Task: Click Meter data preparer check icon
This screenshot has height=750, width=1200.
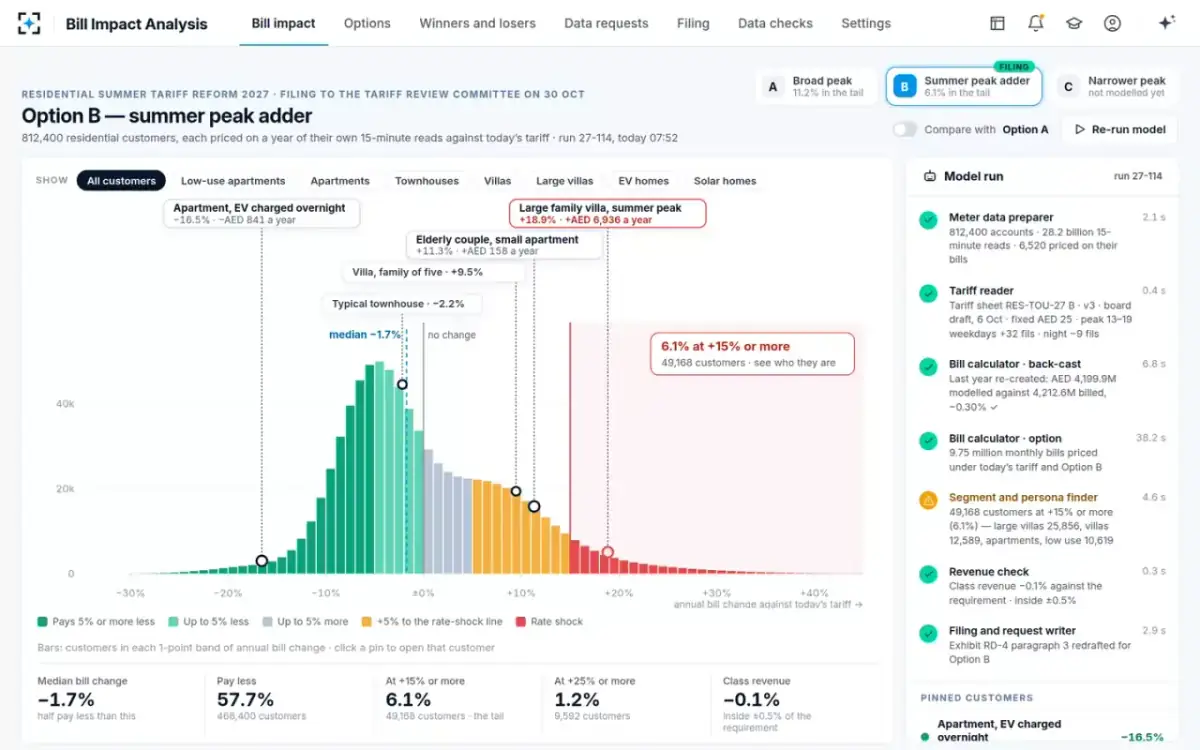Action: click(x=929, y=219)
